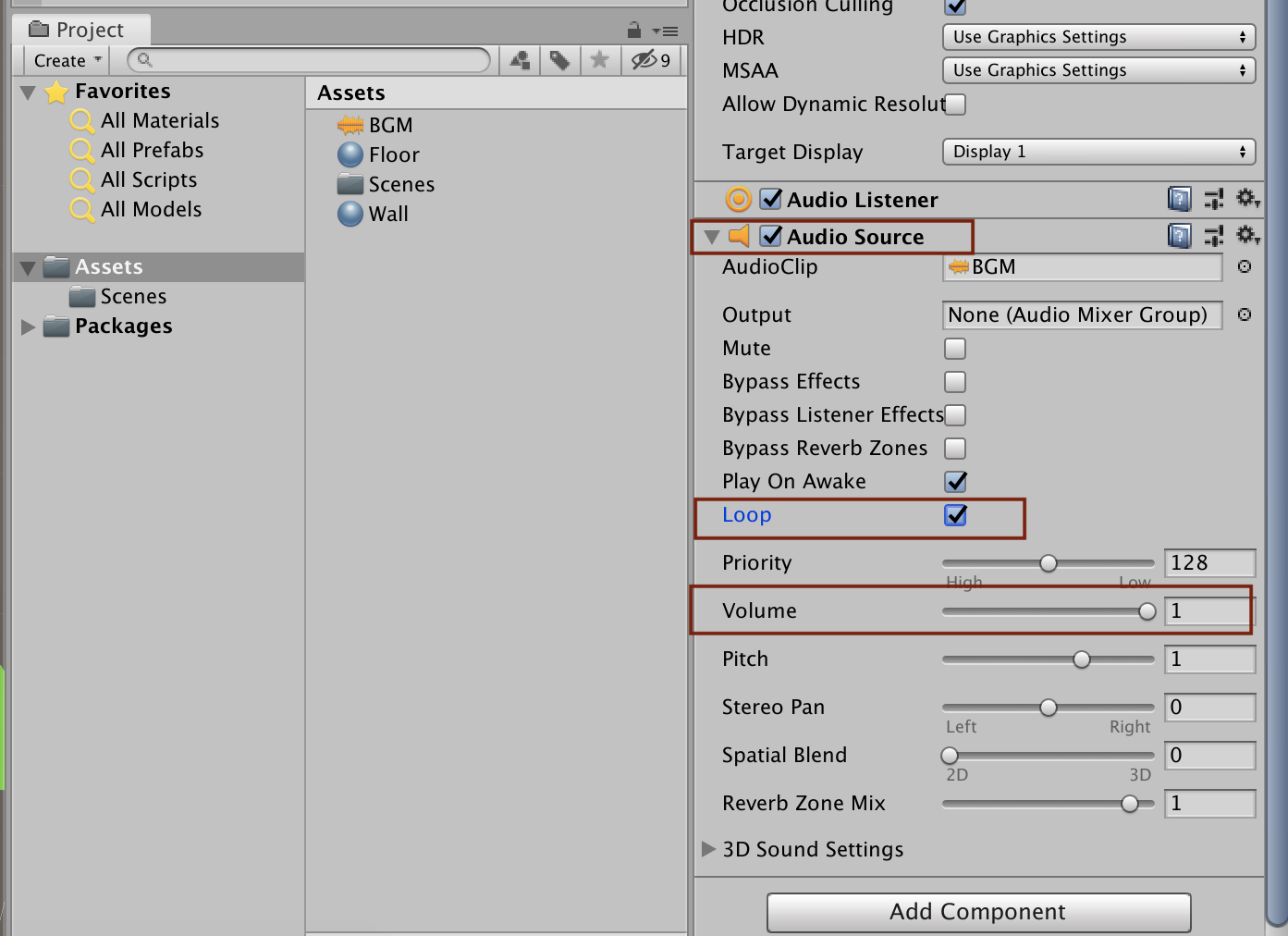Save current search as favorite star
Screen dimensions: 1288x936
coord(598,60)
